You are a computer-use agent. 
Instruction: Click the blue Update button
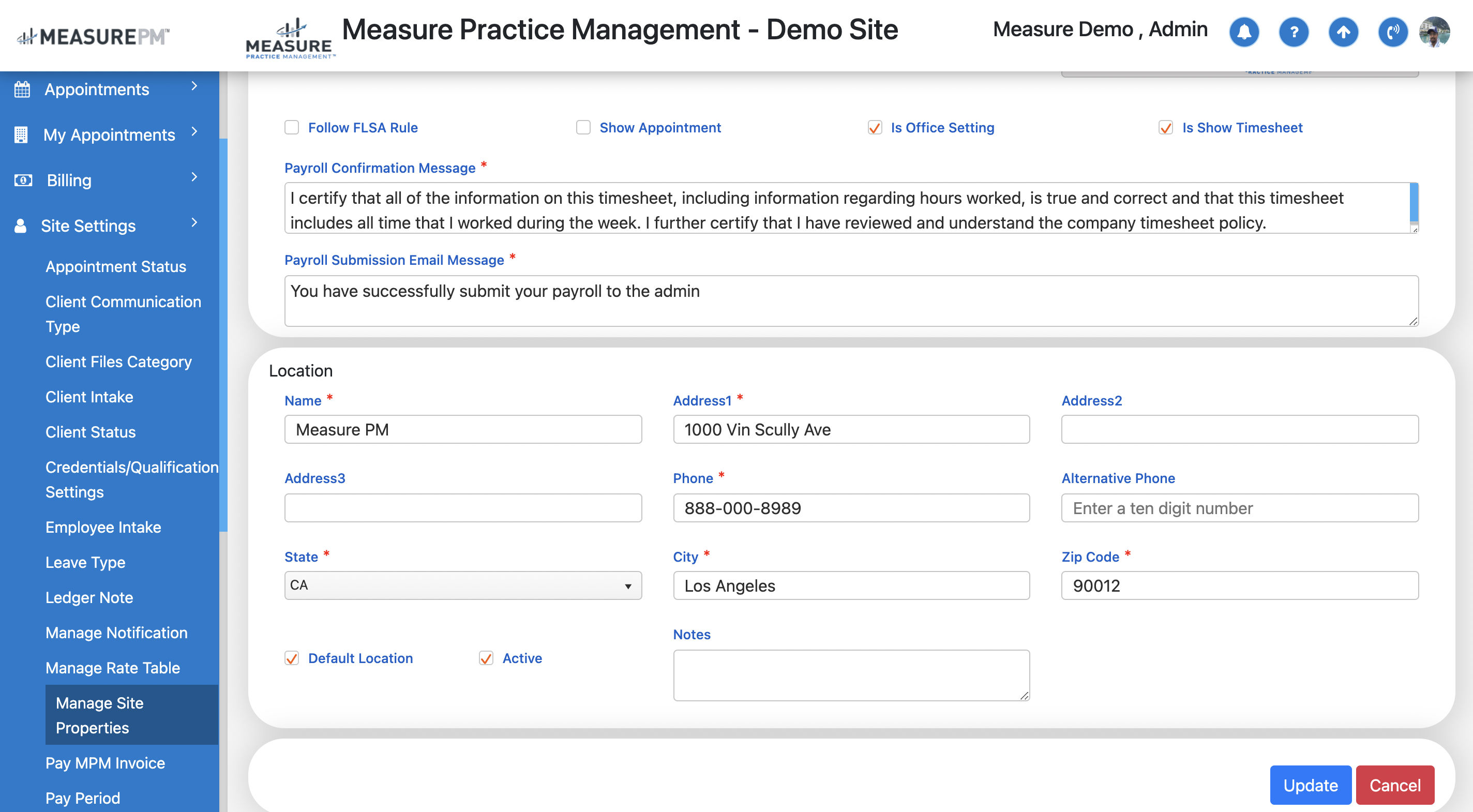(1310, 785)
